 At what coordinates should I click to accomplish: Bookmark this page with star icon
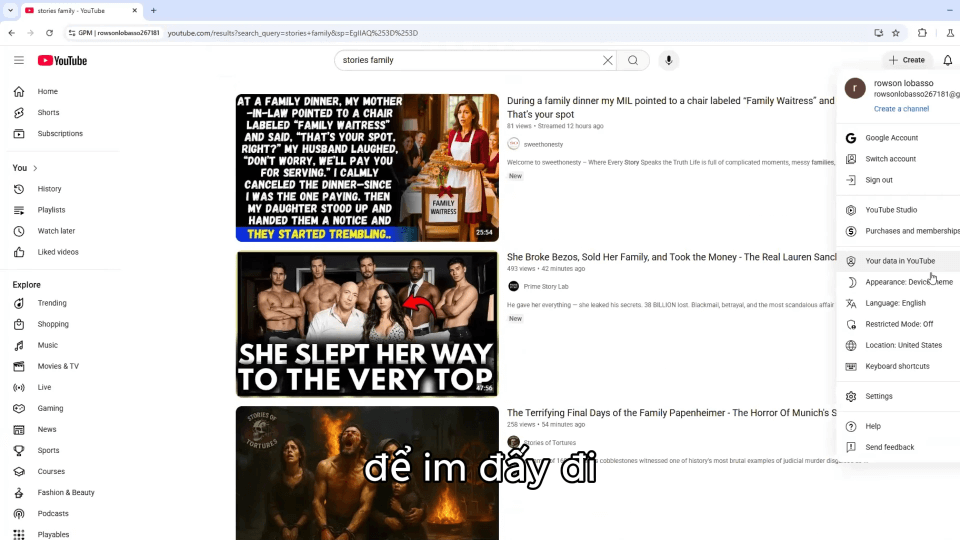point(896,33)
